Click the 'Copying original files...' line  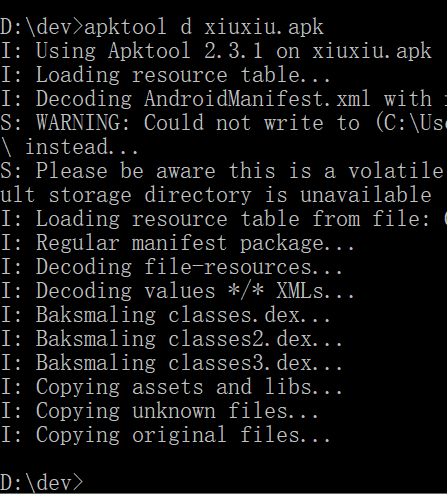165,435
